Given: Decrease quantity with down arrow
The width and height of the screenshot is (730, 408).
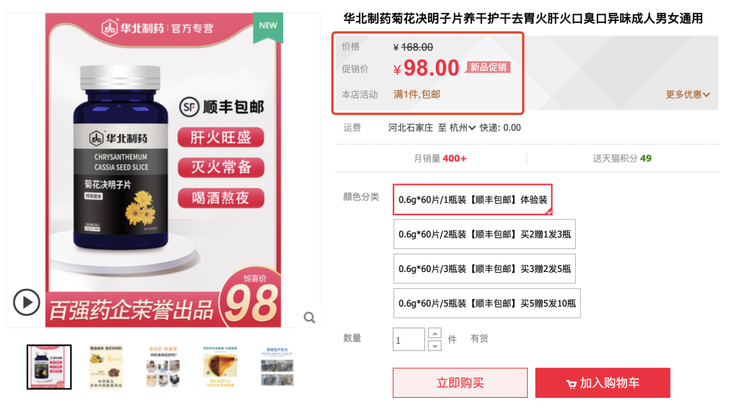Looking at the screenshot, I should [x=434, y=346].
